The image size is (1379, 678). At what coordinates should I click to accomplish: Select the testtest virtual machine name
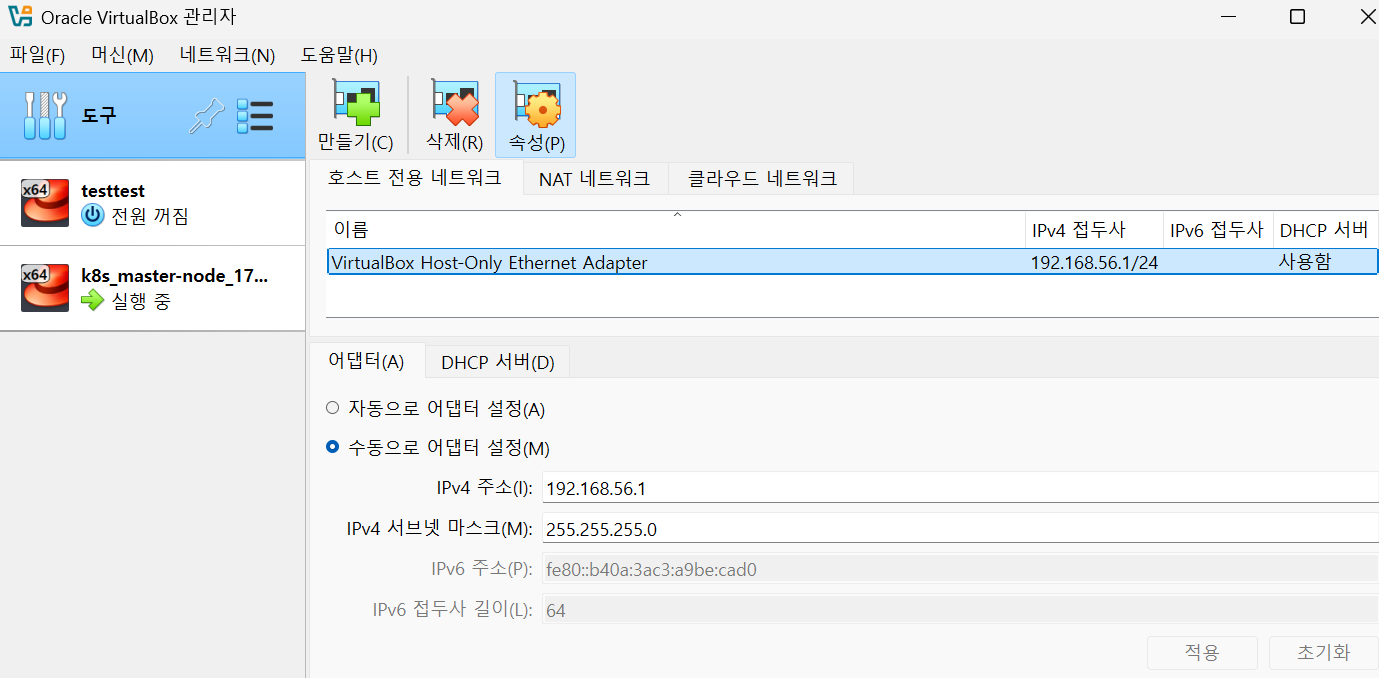pos(113,191)
